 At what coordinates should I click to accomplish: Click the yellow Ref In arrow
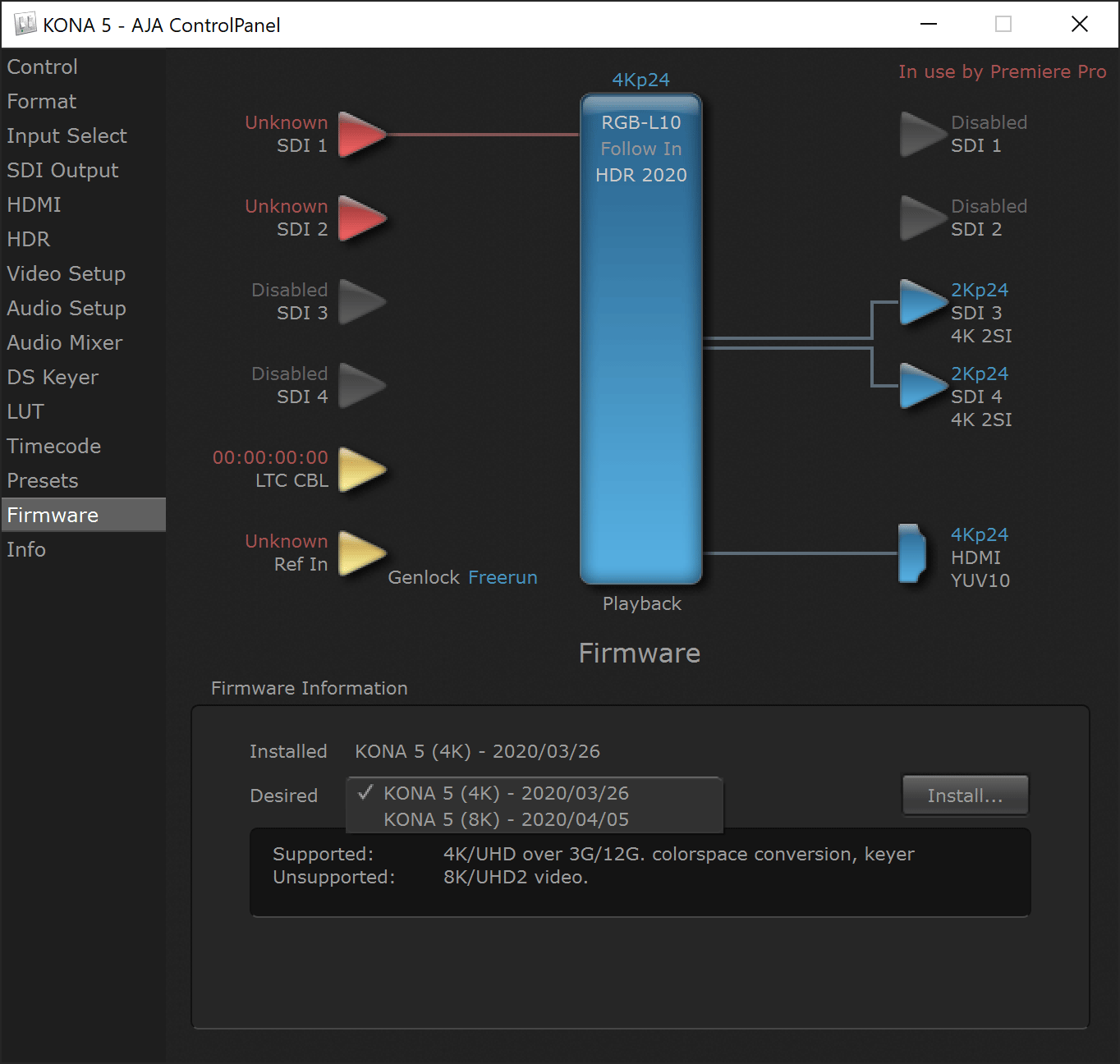pyautogui.click(x=361, y=553)
